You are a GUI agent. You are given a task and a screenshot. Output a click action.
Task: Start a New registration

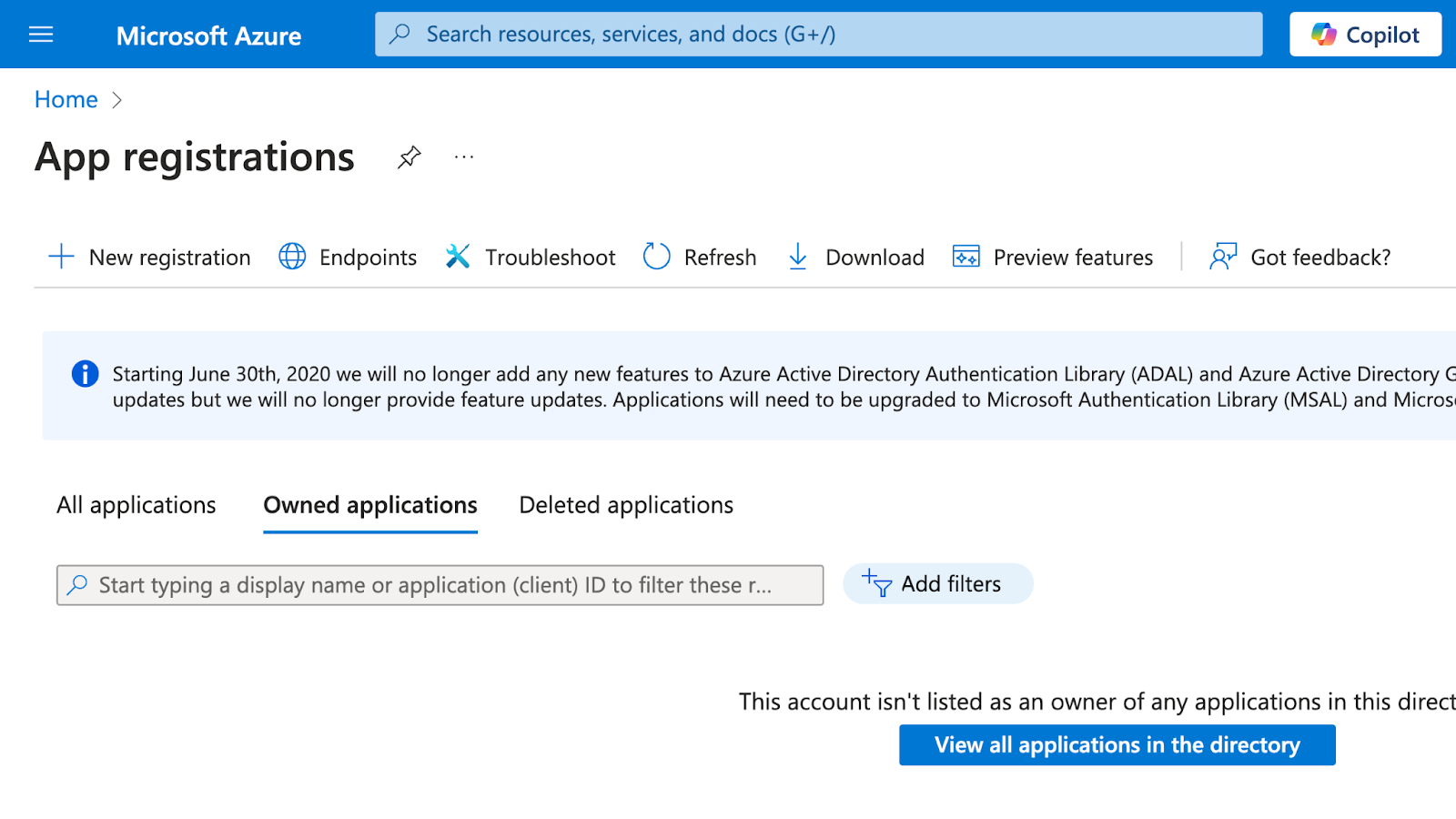point(149,258)
